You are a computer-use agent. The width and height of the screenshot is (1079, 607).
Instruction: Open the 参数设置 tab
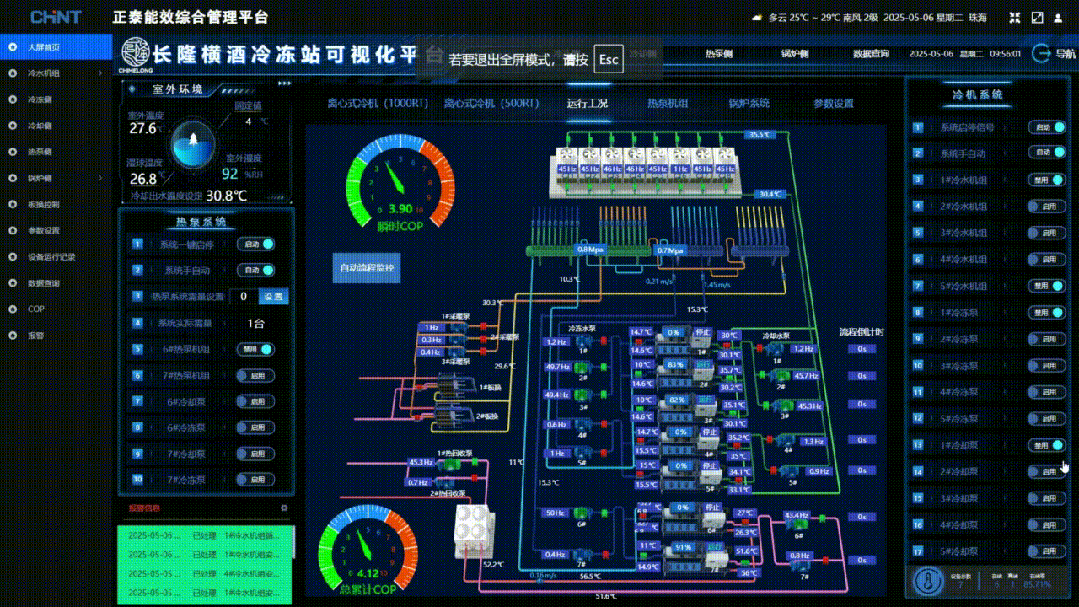click(x=833, y=103)
